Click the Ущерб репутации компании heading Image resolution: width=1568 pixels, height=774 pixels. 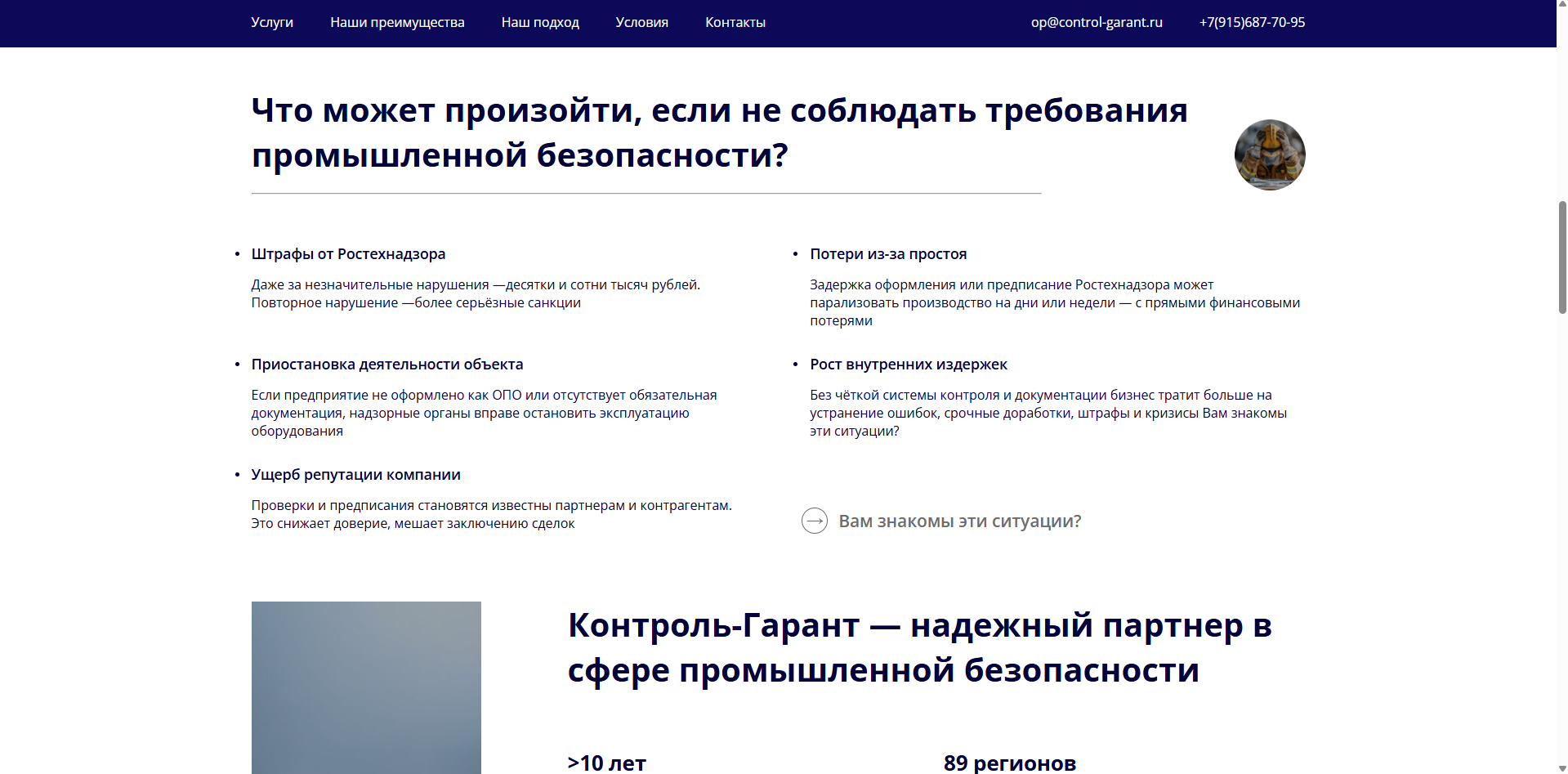(x=355, y=475)
